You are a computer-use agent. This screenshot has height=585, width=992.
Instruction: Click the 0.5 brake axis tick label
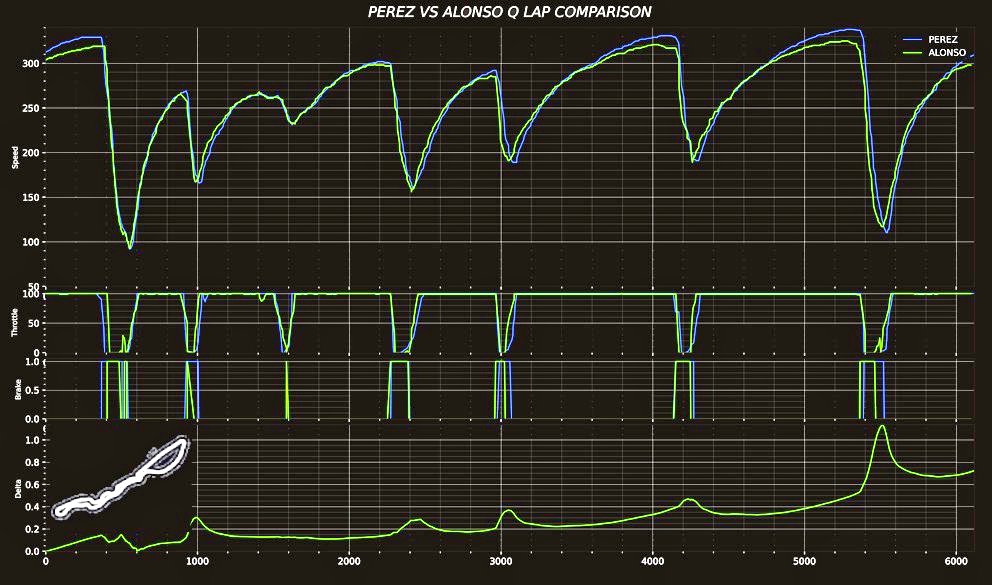[x=33, y=390]
